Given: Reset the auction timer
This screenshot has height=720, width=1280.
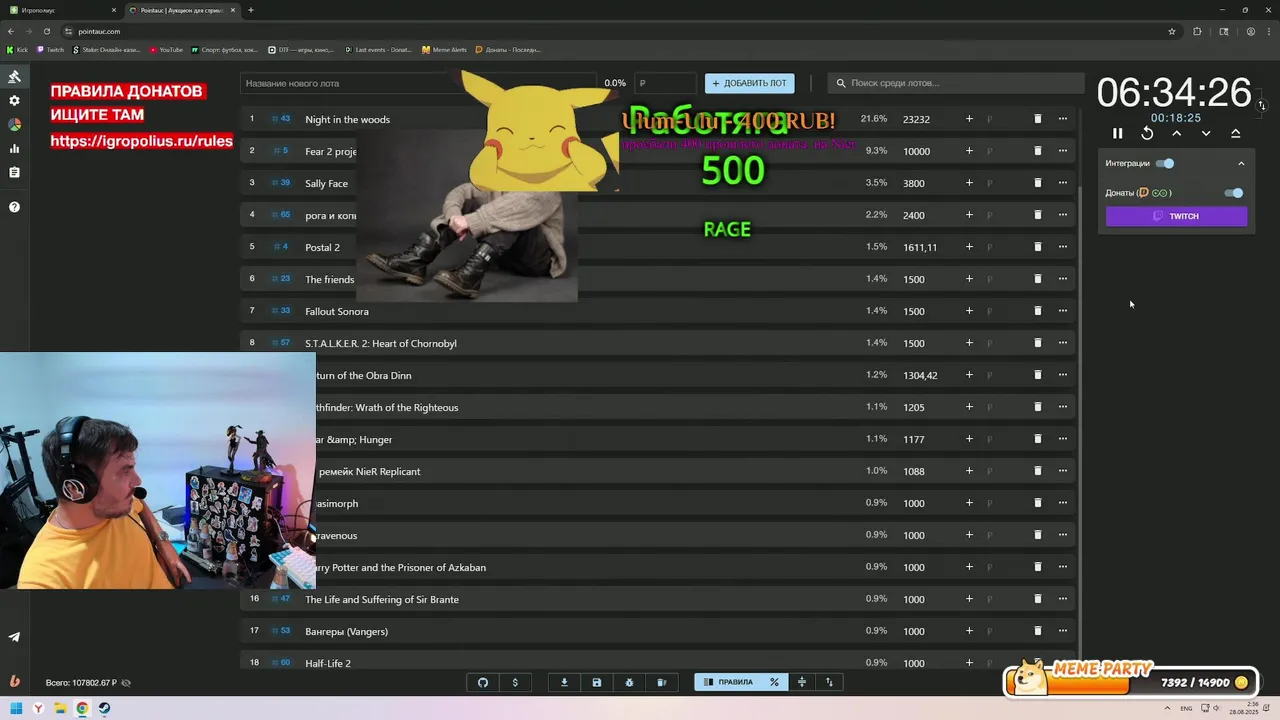Looking at the screenshot, I should point(1147,133).
